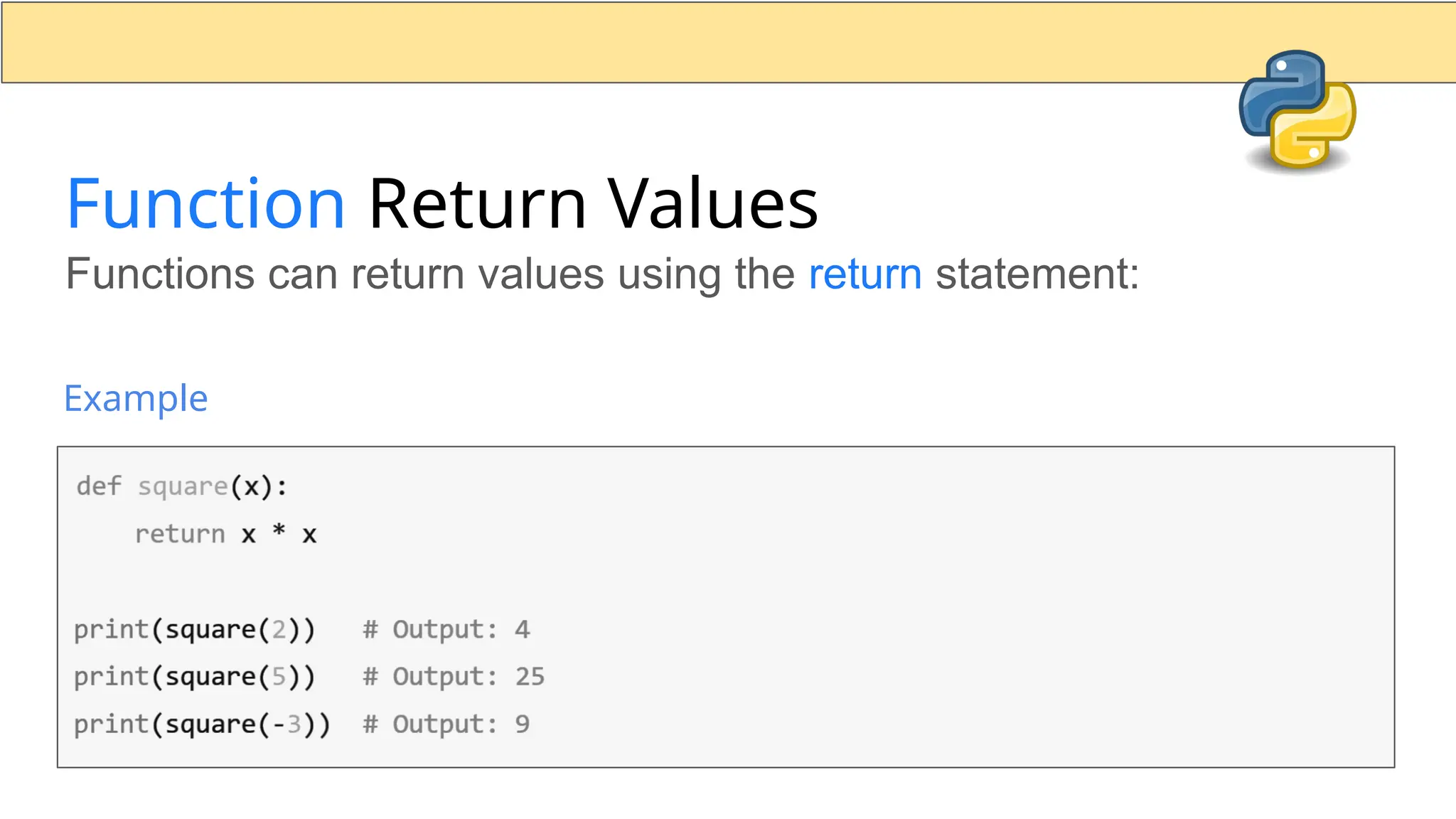Click the yellow header banner

point(611,43)
